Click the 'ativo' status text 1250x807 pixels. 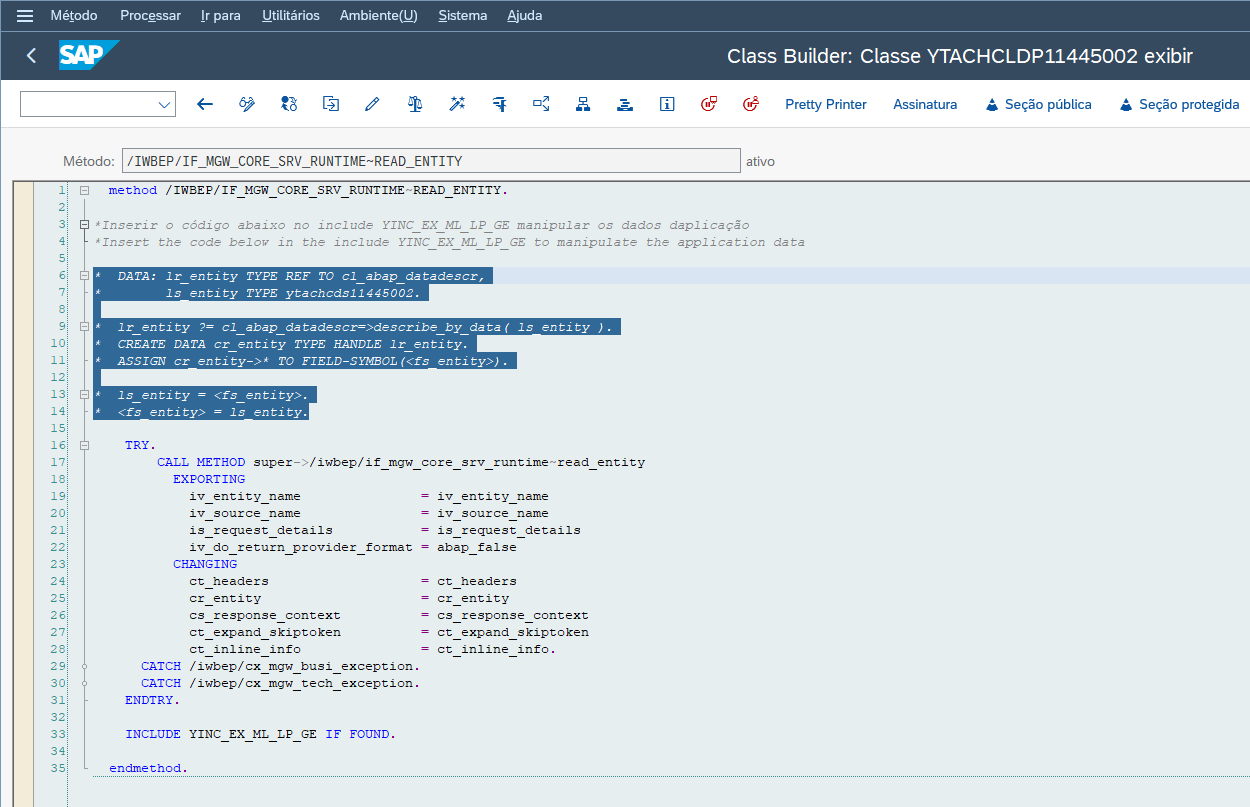pos(760,161)
